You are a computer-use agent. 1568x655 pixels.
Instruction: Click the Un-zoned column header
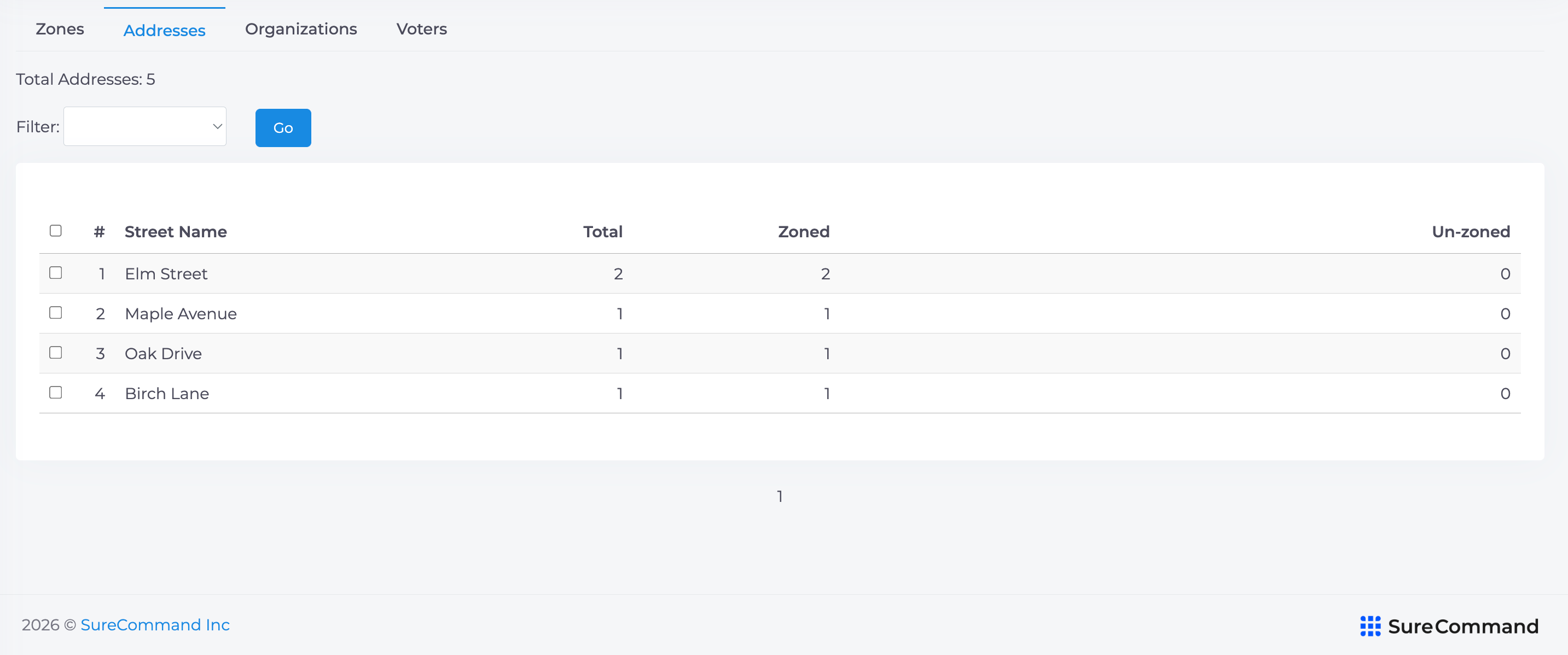pos(1471,232)
